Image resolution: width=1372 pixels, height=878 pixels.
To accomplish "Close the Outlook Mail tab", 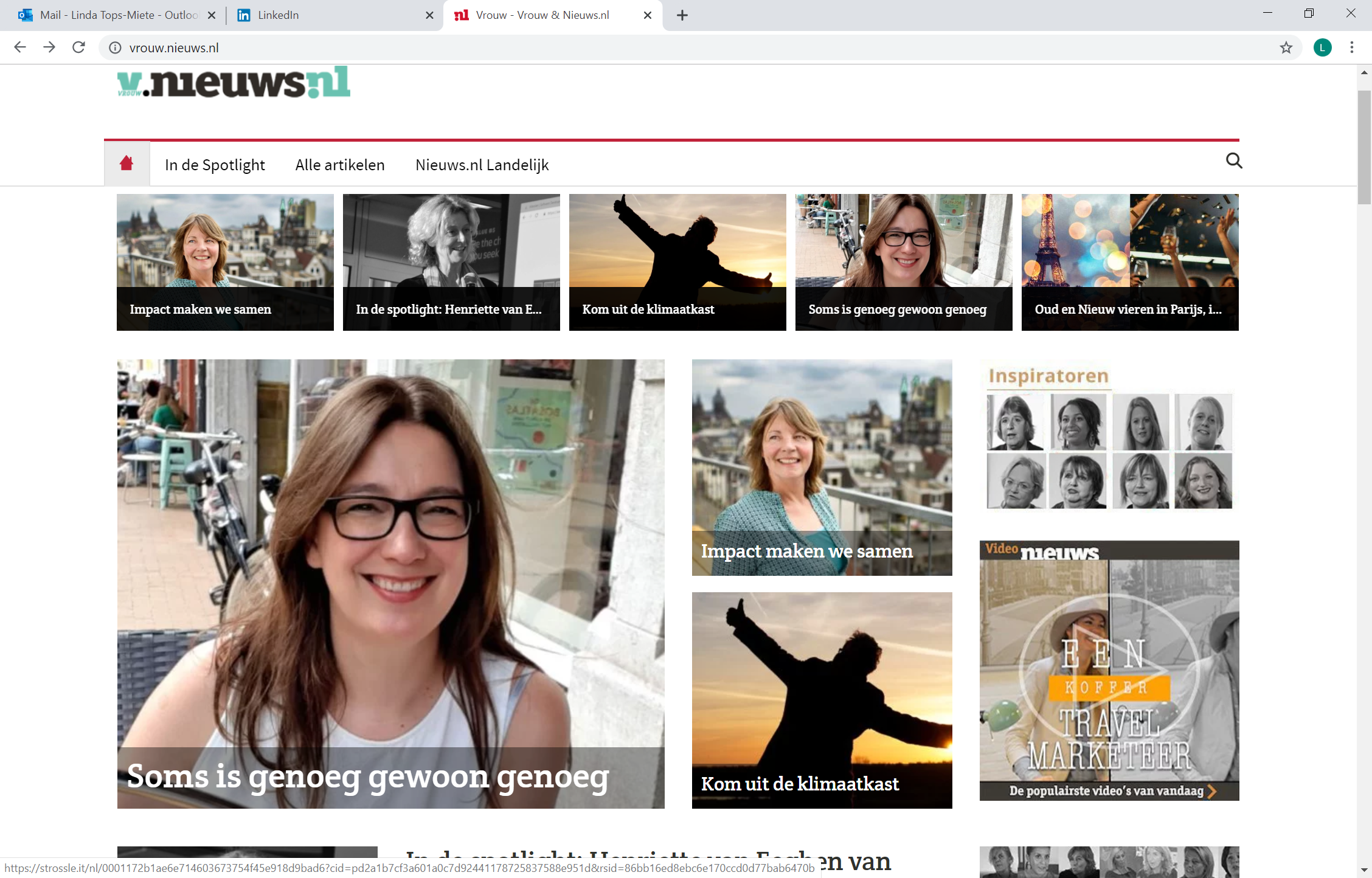I will point(212,15).
